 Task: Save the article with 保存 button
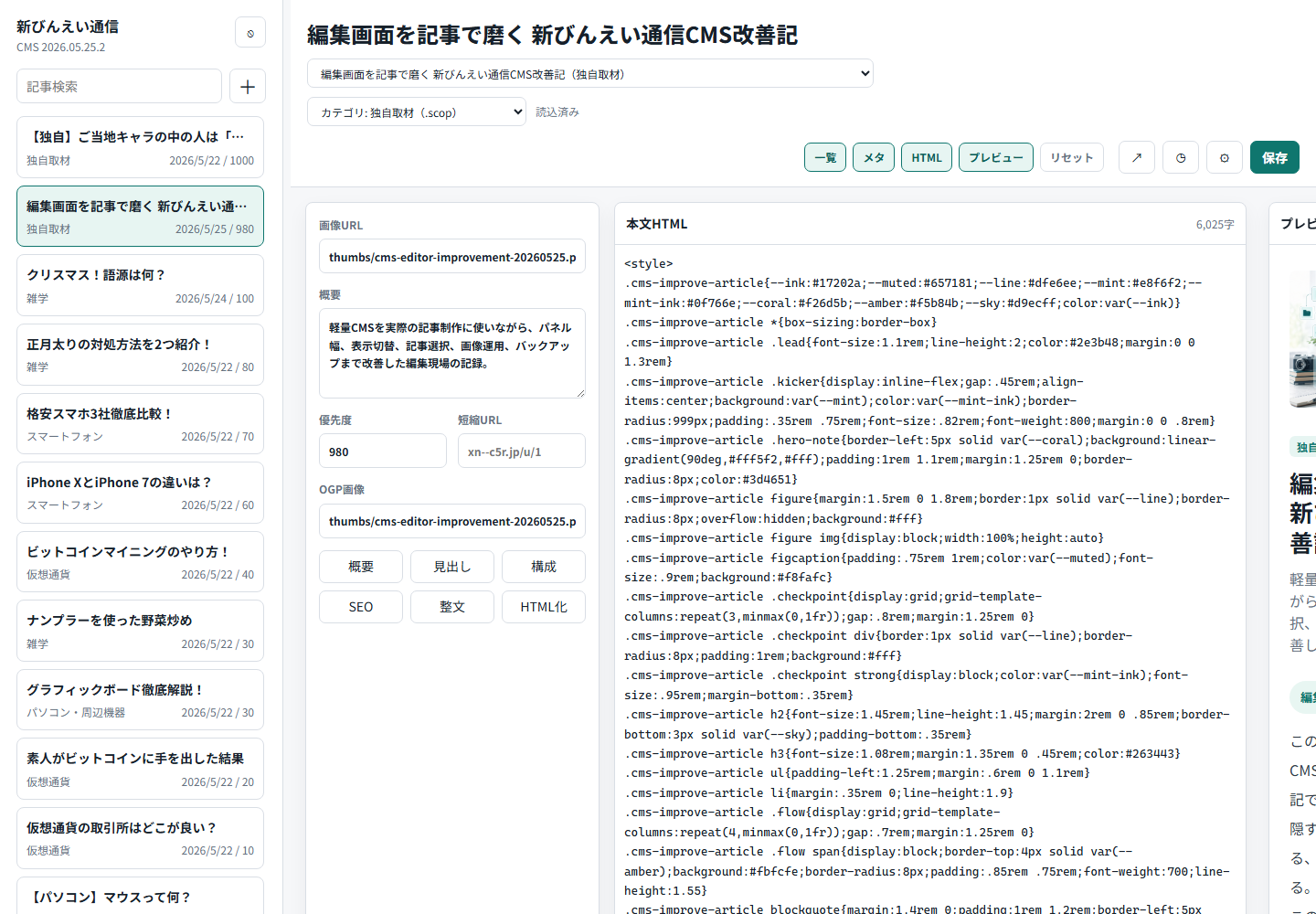tap(1275, 157)
